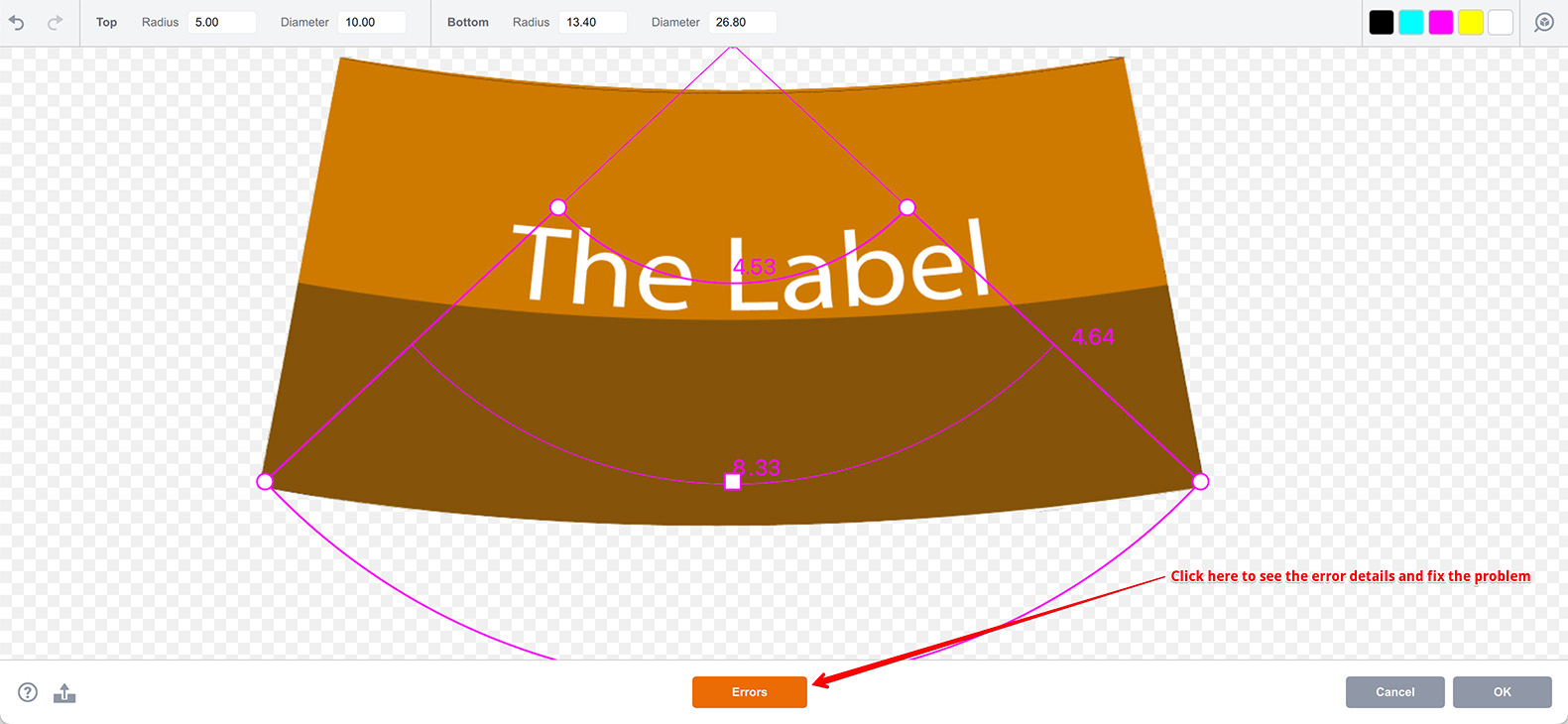The width and height of the screenshot is (1568, 724).
Task: Select the upper-right circular control handle
Action: tap(906, 207)
